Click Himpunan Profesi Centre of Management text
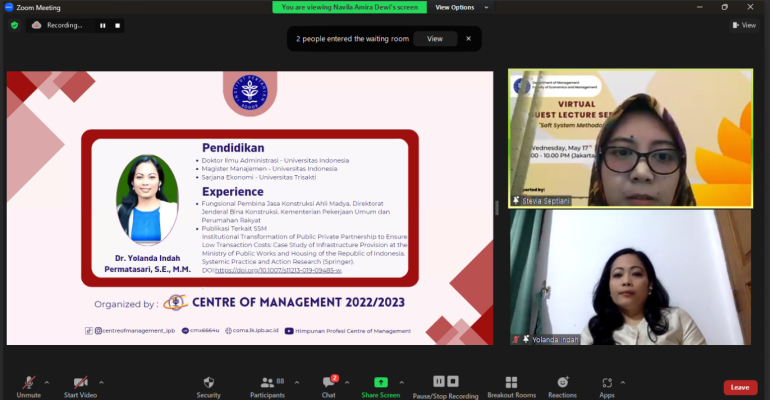The height and width of the screenshot is (400, 770). 353,331
